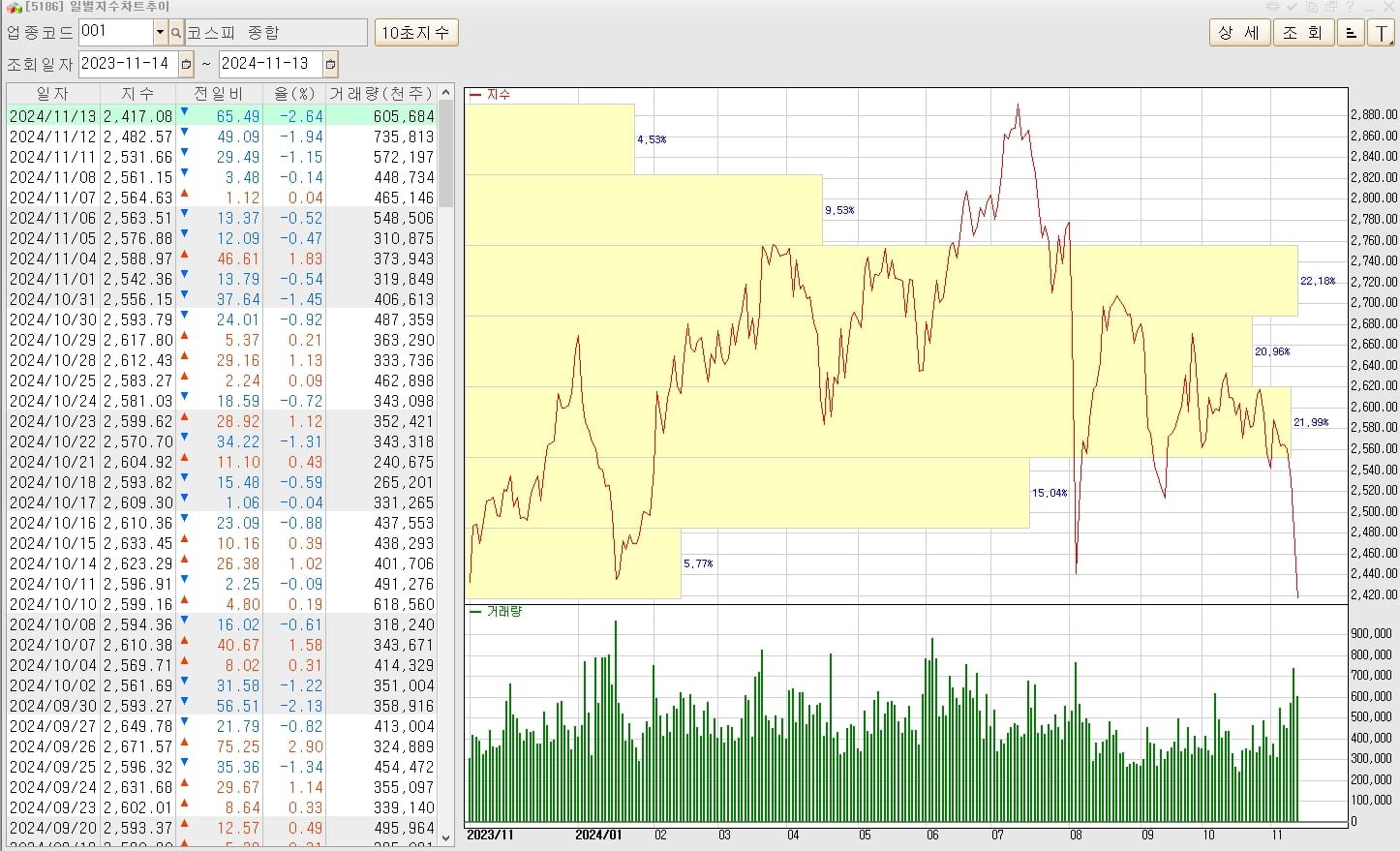Click the 22.18% volume profile label
Image resolution: width=1400 pixels, height=851 pixels.
coord(1318,281)
